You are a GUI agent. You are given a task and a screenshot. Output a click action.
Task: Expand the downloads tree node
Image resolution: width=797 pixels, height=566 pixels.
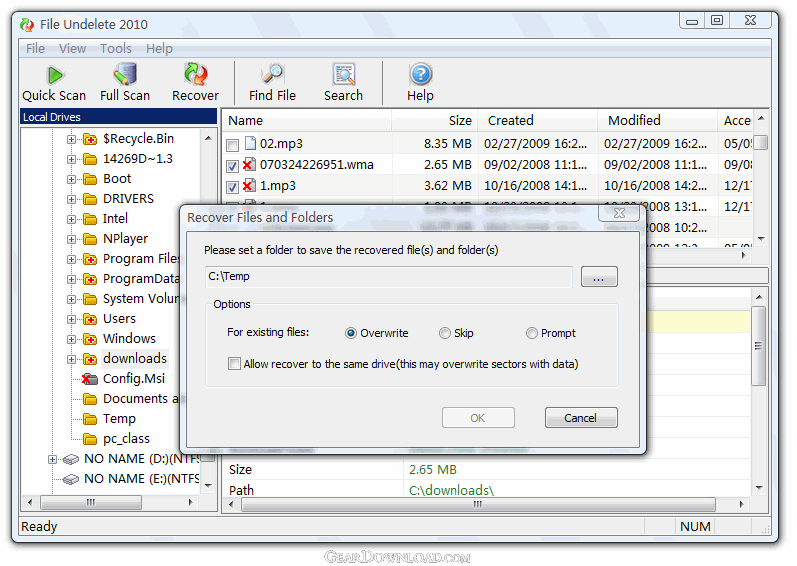71,359
